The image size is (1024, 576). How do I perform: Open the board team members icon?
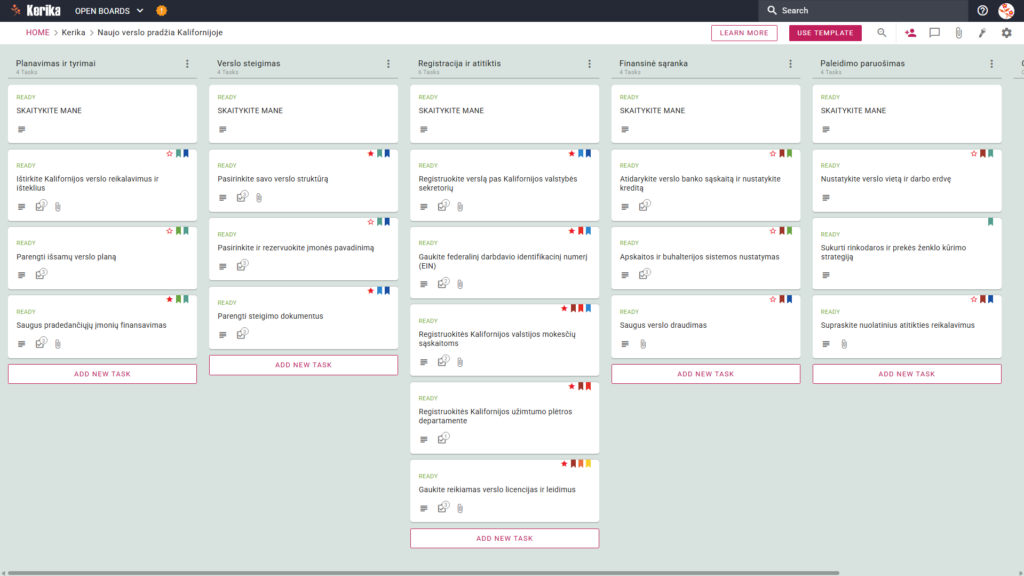click(910, 33)
